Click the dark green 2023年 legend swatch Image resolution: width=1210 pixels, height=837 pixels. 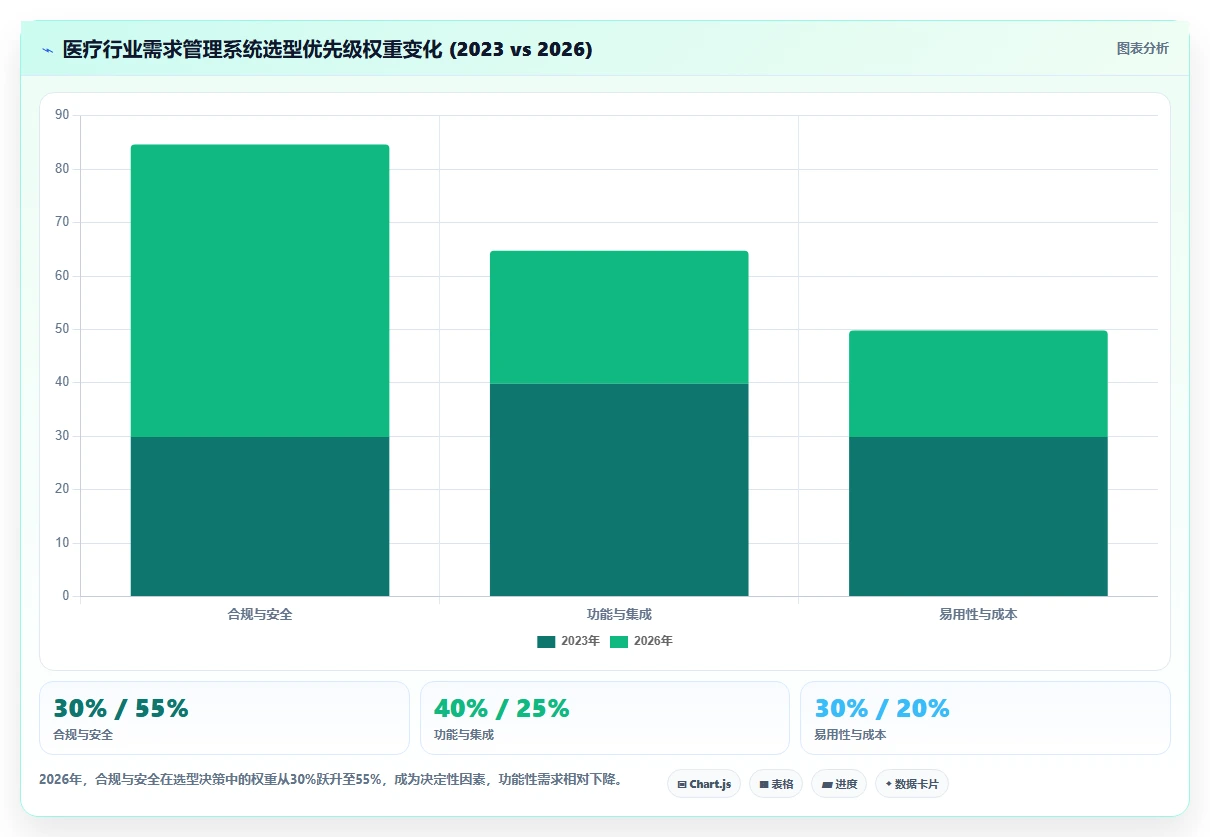(546, 641)
